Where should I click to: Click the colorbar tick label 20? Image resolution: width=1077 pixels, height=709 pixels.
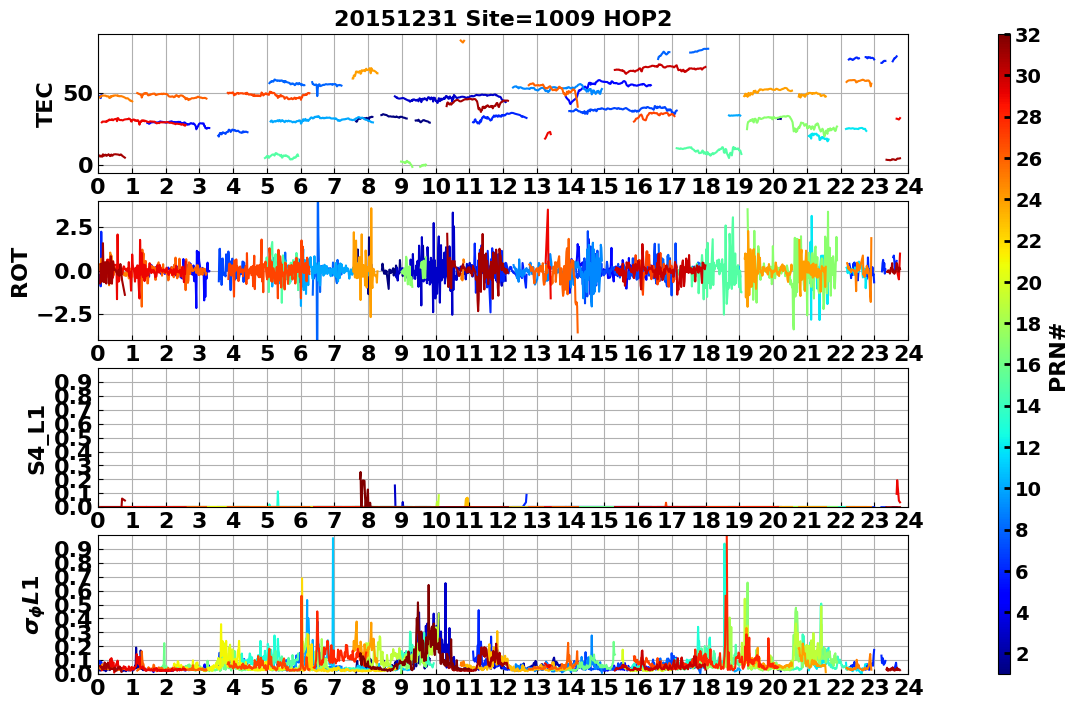(1028, 282)
